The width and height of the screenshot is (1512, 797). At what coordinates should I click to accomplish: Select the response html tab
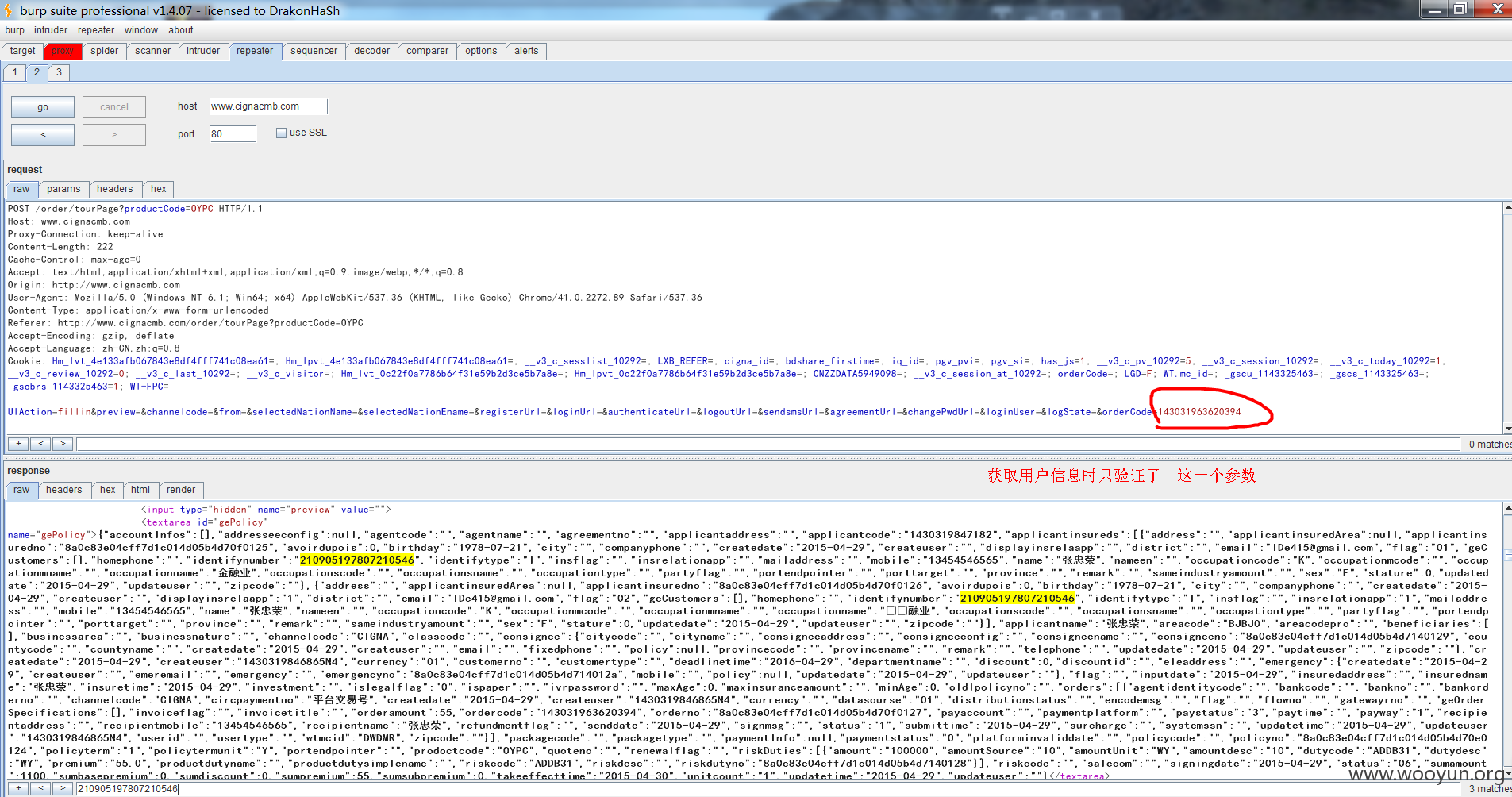tap(140, 490)
